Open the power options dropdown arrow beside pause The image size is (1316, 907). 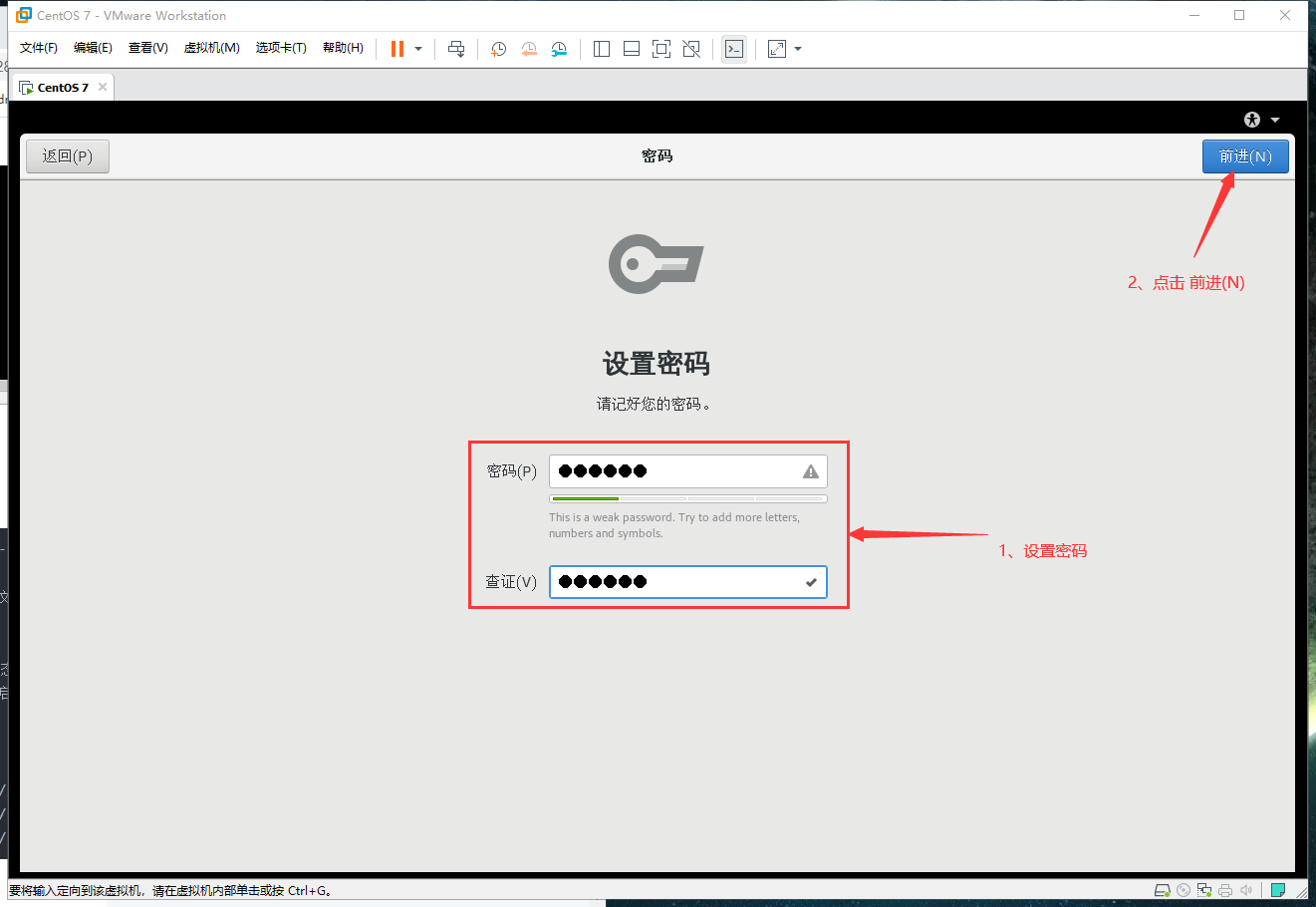click(x=418, y=49)
